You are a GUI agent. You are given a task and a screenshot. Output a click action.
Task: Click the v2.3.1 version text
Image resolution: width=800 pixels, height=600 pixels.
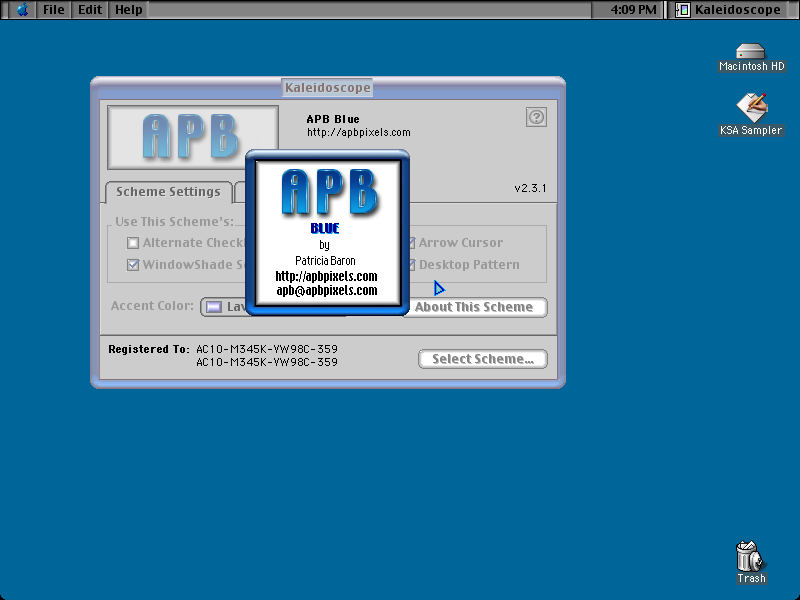tap(530, 188)
